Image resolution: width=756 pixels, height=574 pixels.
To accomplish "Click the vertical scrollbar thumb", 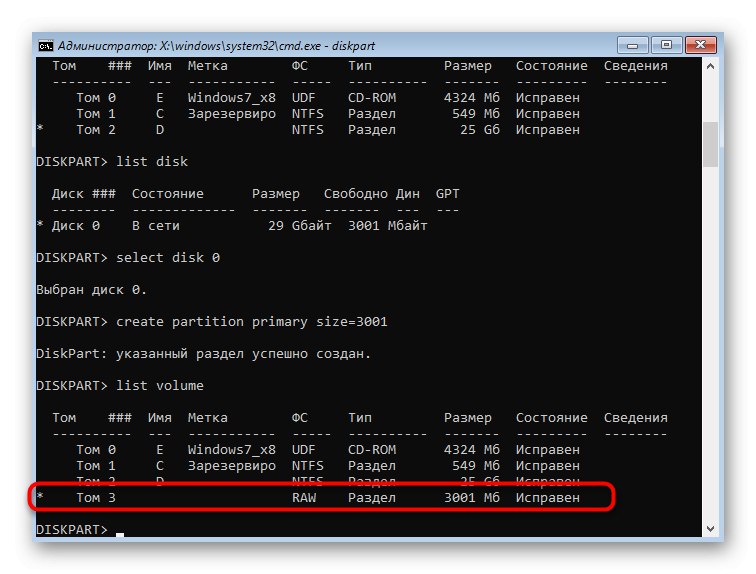I will click(x=710, y=144).
